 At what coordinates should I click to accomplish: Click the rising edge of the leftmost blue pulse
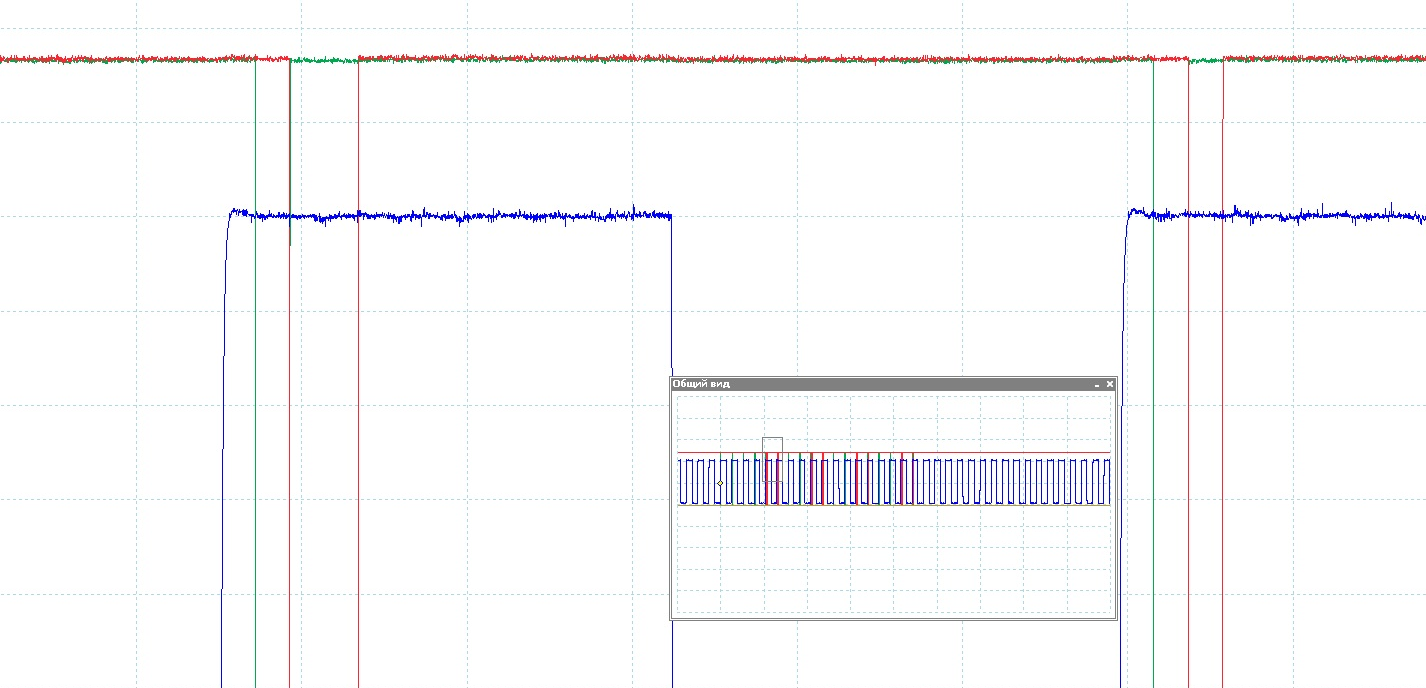(224, 400)
